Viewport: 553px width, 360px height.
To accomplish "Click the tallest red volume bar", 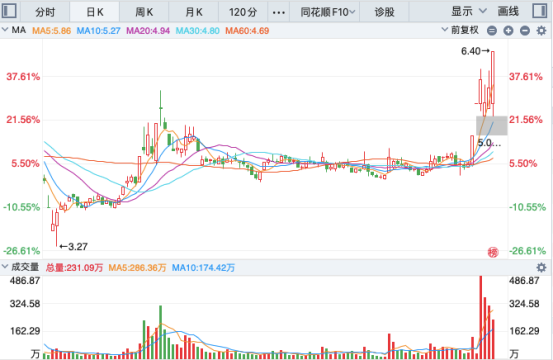I will pos(480,317).
